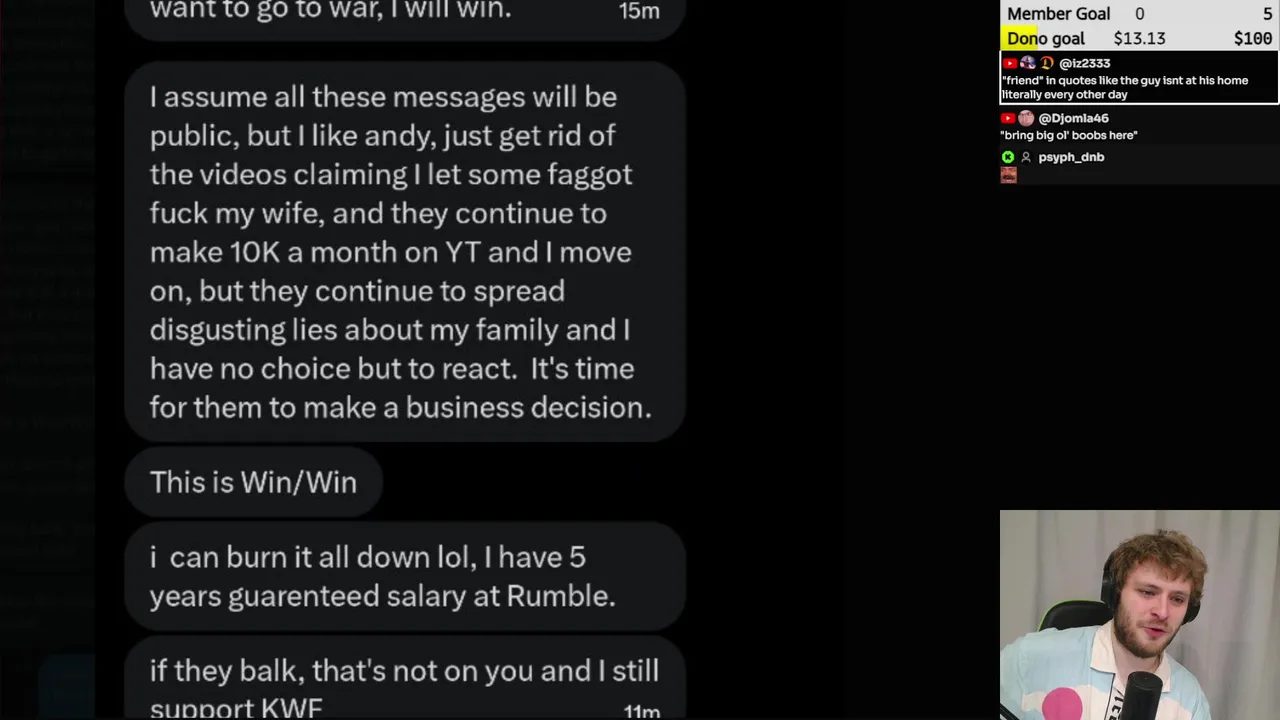The image size is (1280, 720).
Task: Click the user silhouette icon beside psyph_dnb
Action: (x=1025, y=157)
